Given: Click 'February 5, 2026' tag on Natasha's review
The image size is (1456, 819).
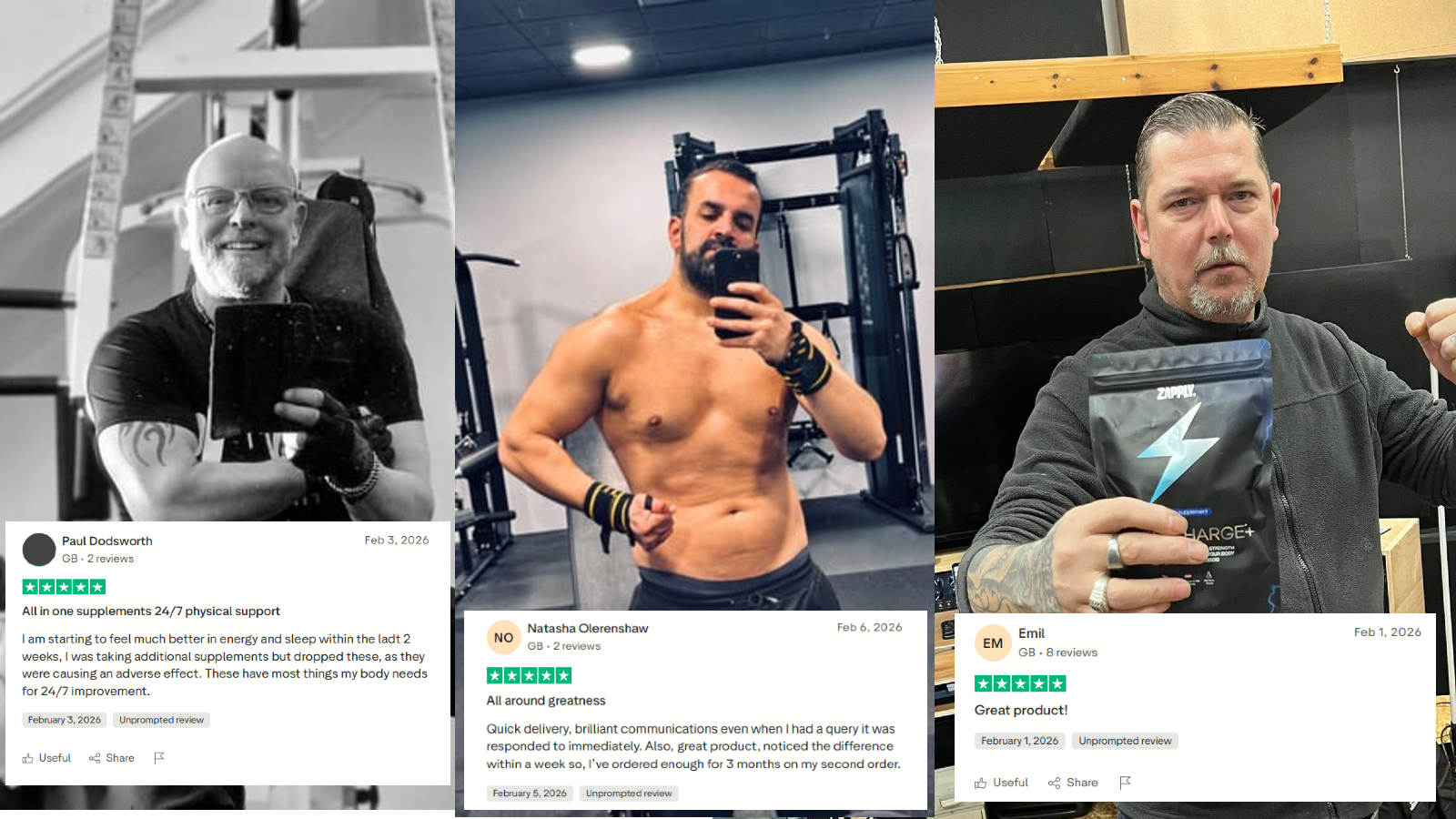Looking at the screenshot, I should tap(530, 794).
